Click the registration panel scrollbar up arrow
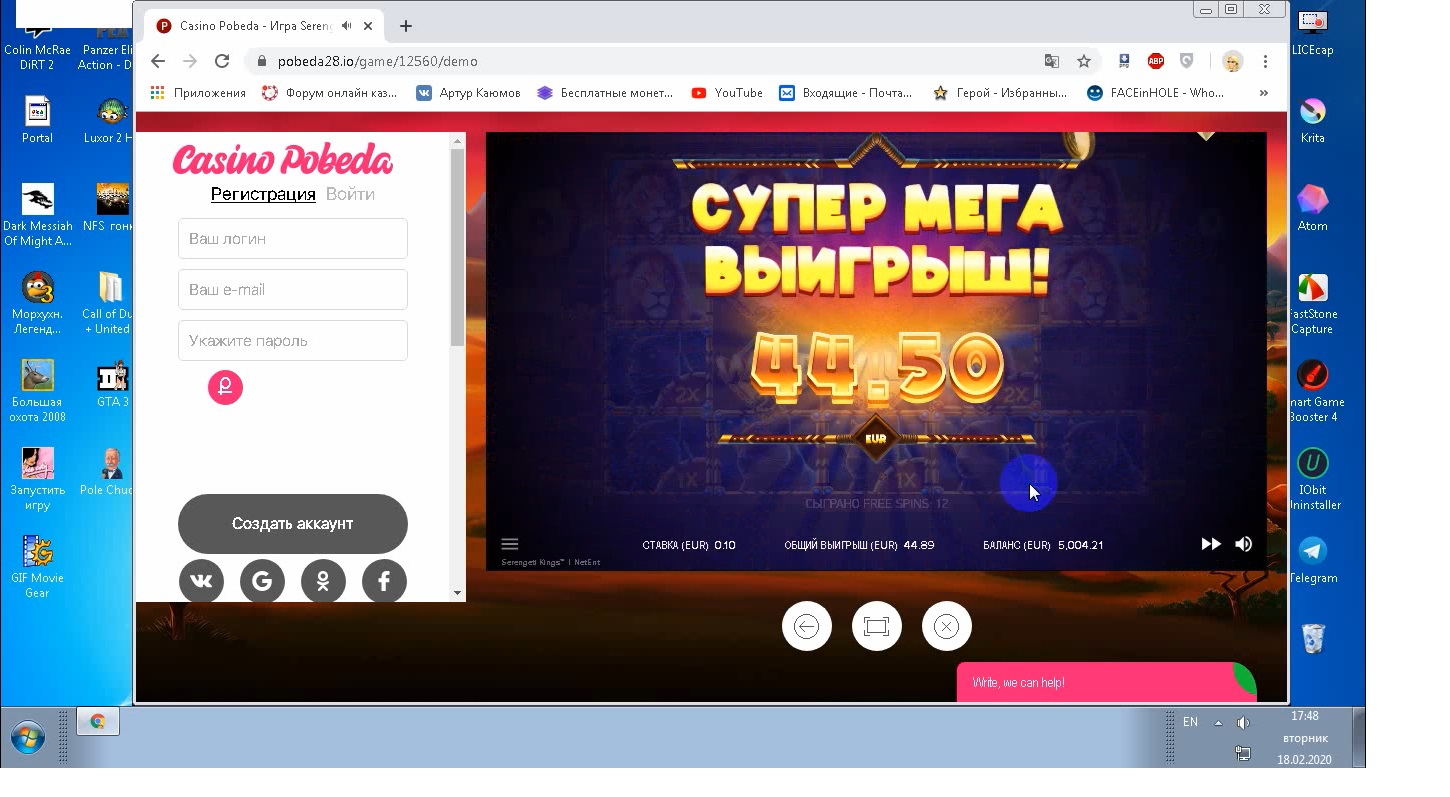 tap(458, 141)
